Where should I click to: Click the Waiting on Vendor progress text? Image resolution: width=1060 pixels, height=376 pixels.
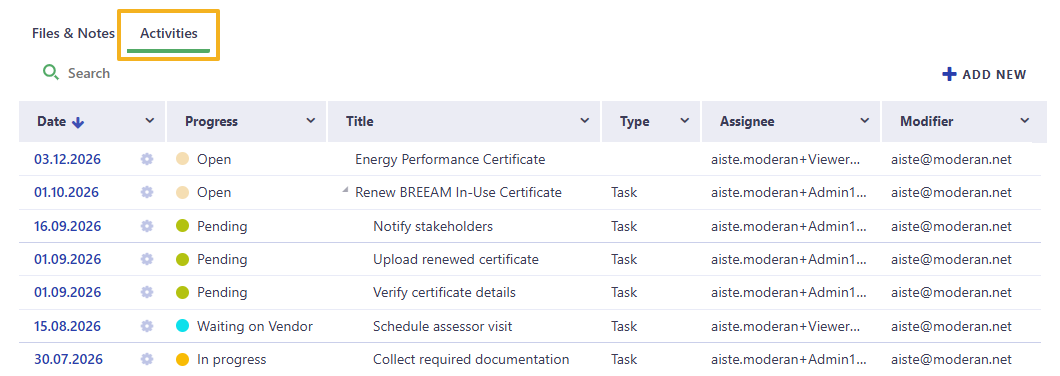(x=255, y=326)
